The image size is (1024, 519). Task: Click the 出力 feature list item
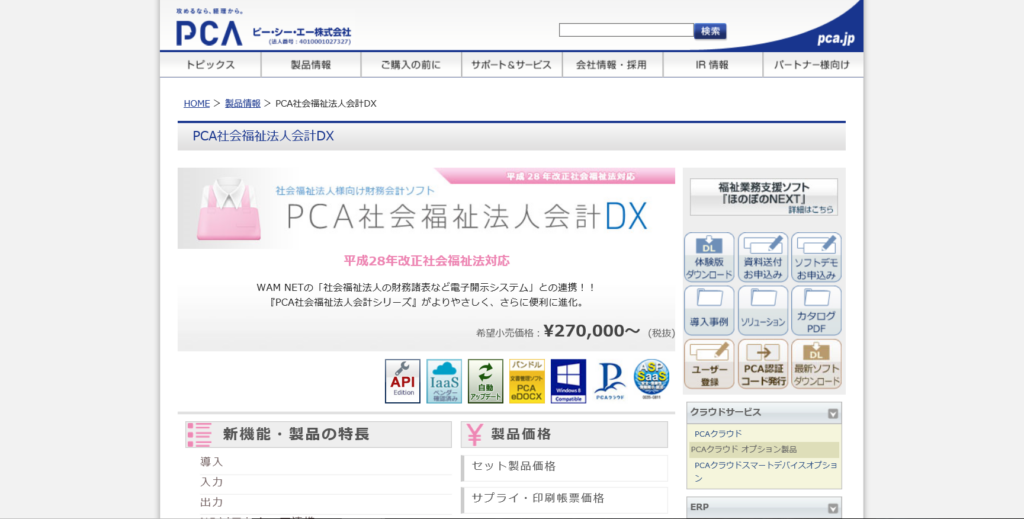[212, 502]
